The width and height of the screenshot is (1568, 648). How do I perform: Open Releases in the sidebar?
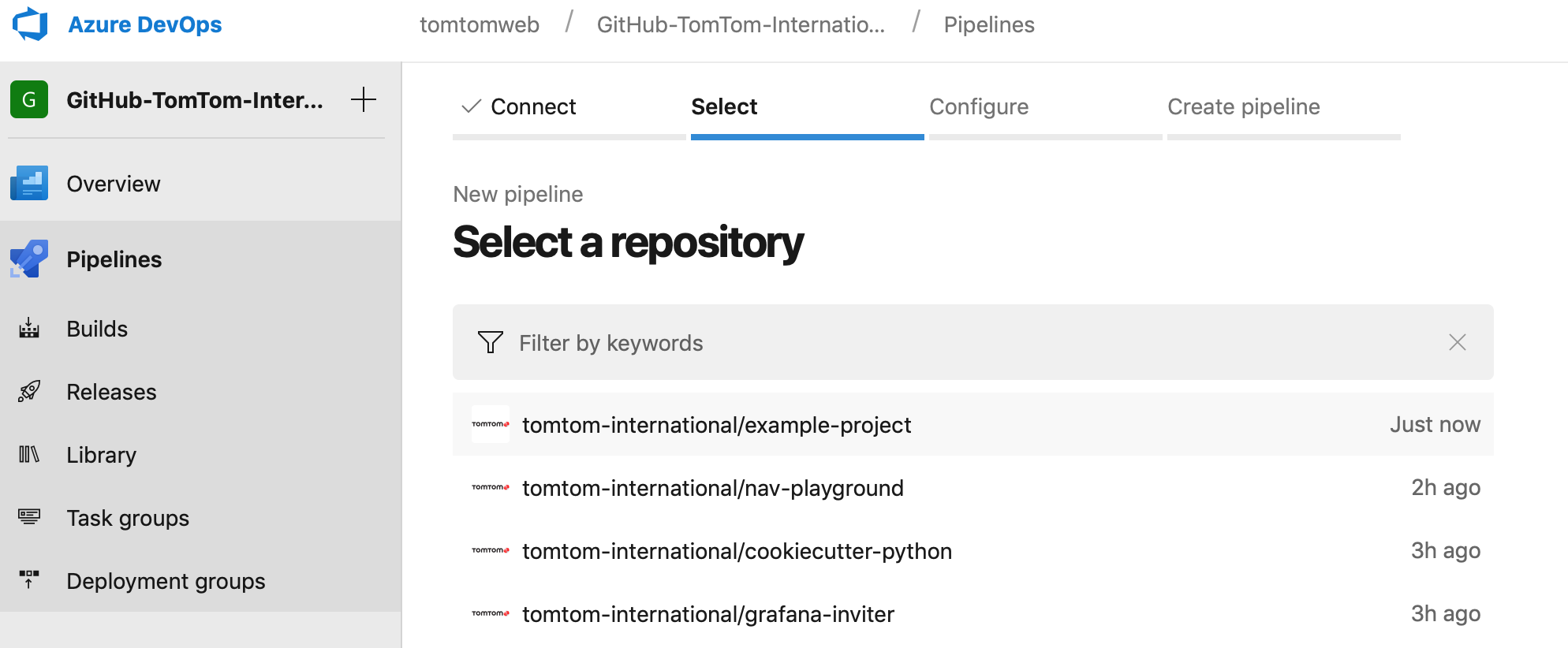[x=200, y=392]
